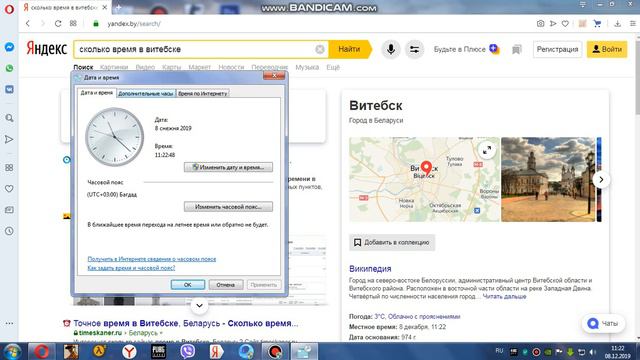Open Как задать время и часовой пояс link
Image resolution: width=640 pixels, height=360 pixels.
point(131,268)
